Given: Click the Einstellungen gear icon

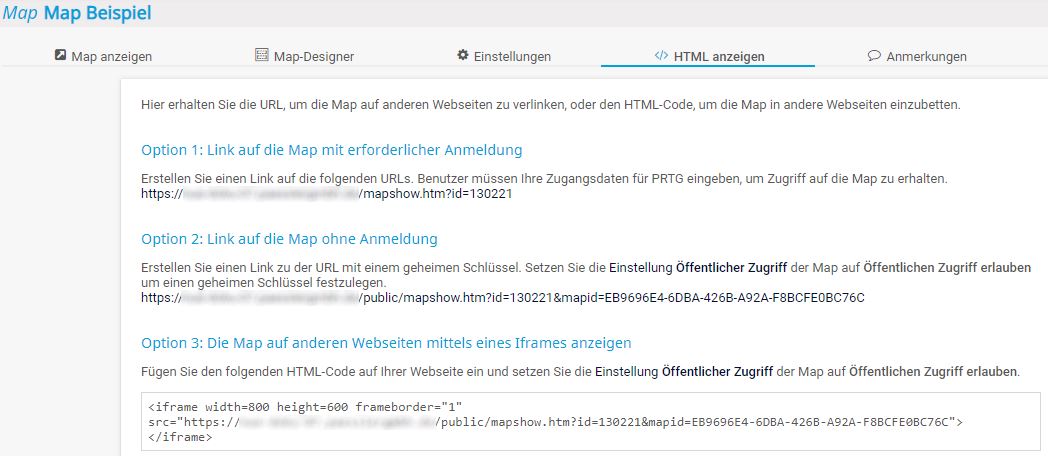Looking at the screenshot, I should 463,56.
